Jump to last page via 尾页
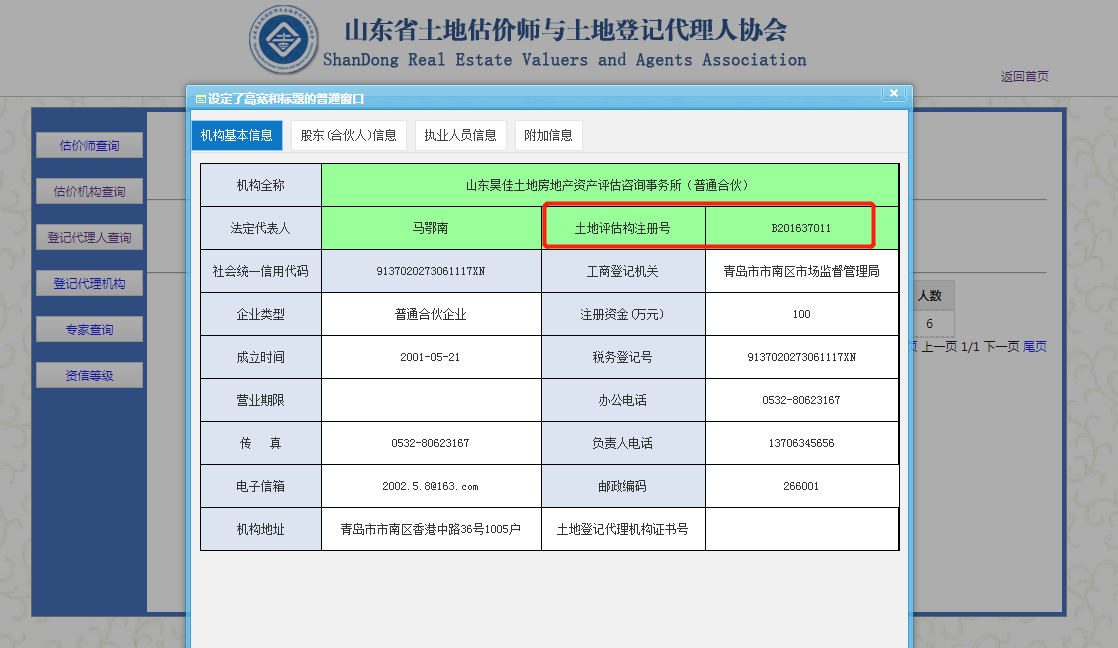Image resolution: width=1118 pixels, height=648 pixels. point(1035,347)
